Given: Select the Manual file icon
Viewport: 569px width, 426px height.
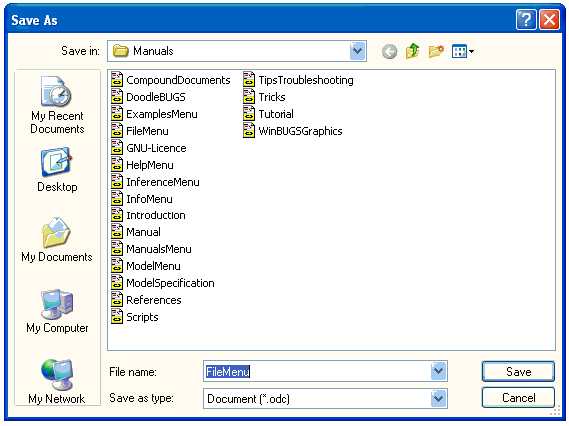Looking at the screenshot, I should pos(117,232).
